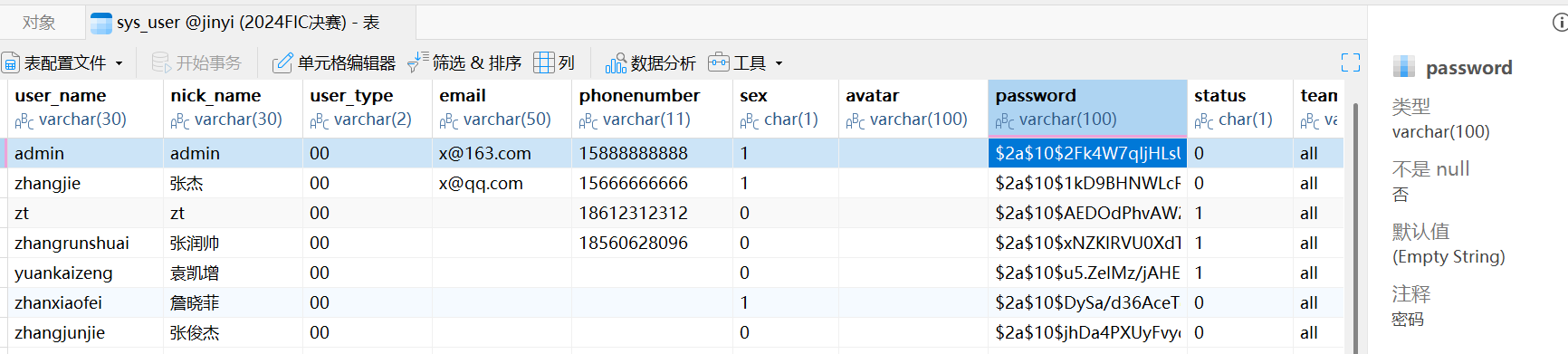The width and height of the screenshot is (1568, 354).
Task: Expand the 表配置文件 dropdown arrow
Action: point(119,63)
